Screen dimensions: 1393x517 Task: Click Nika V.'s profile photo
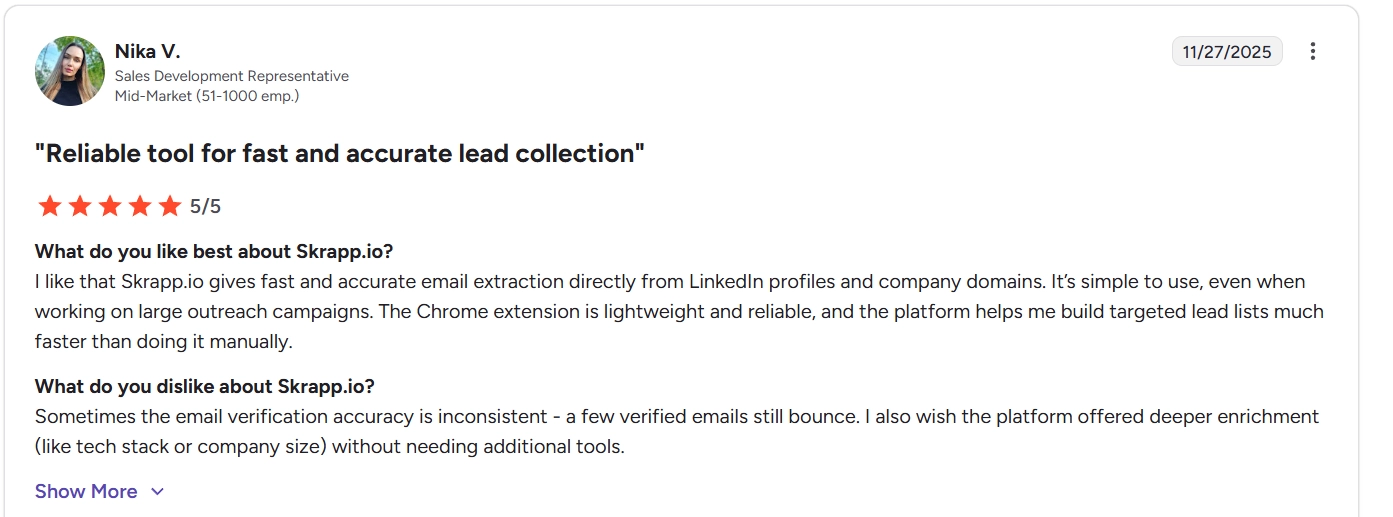point(70,71)
